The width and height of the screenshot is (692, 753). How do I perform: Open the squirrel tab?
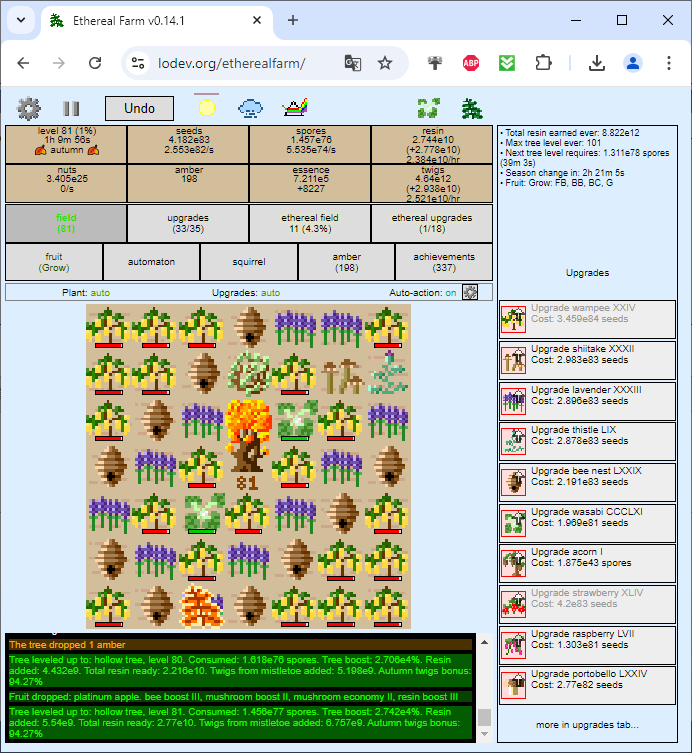tap(249, 262)
